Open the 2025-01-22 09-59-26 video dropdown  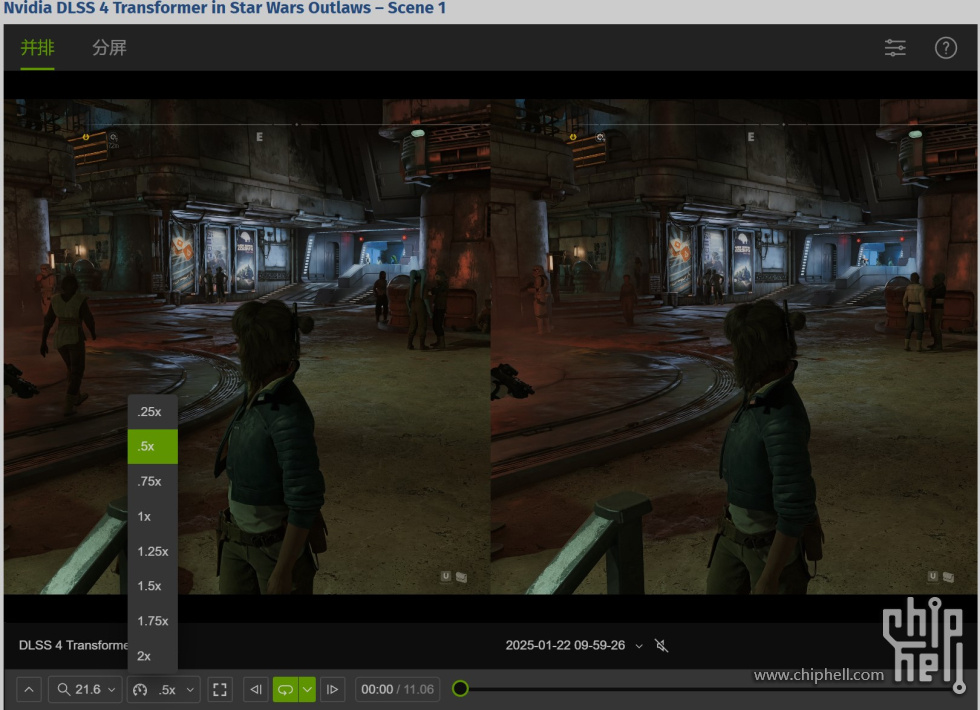[574, 646]
